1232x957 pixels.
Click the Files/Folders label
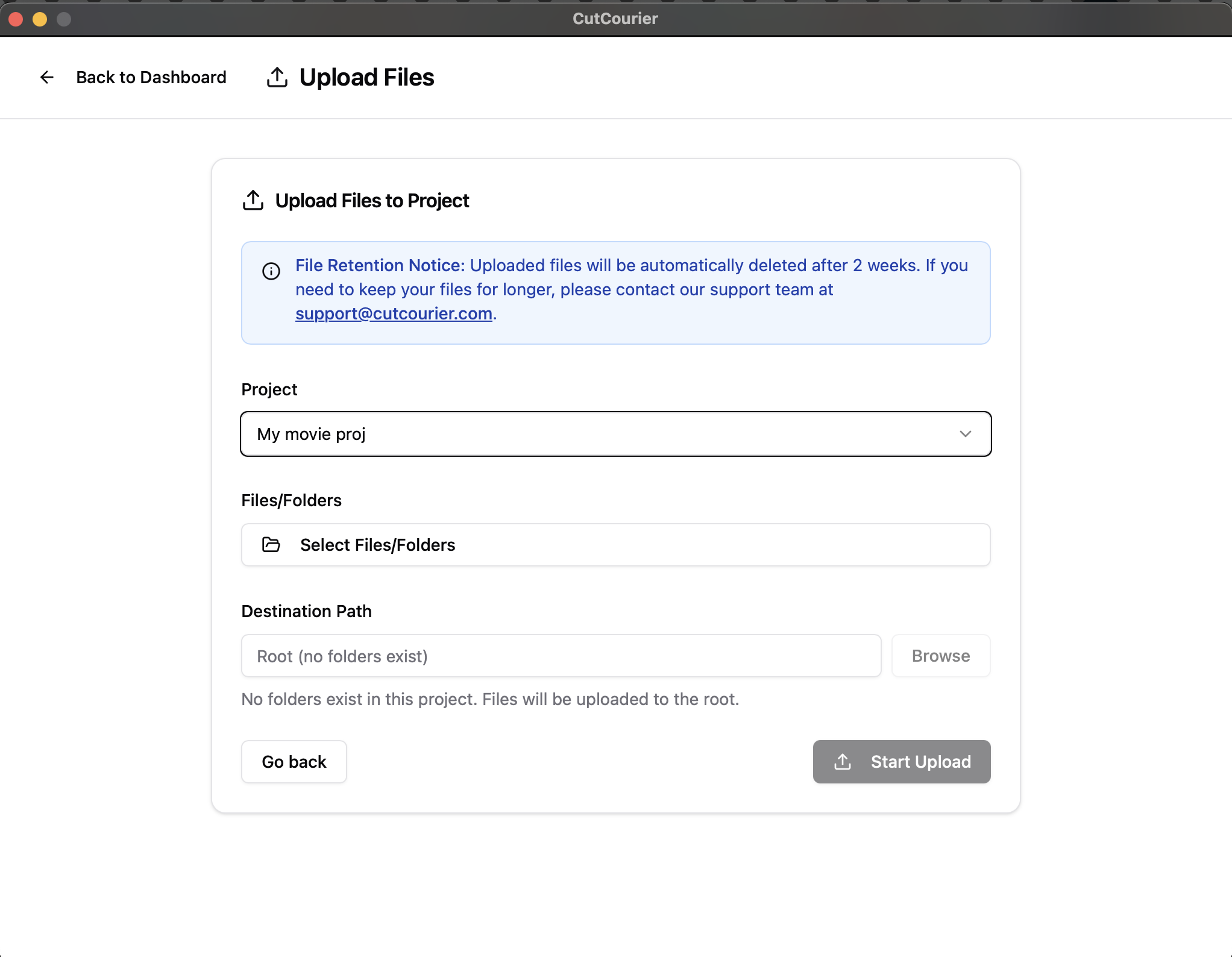point(291,500)
